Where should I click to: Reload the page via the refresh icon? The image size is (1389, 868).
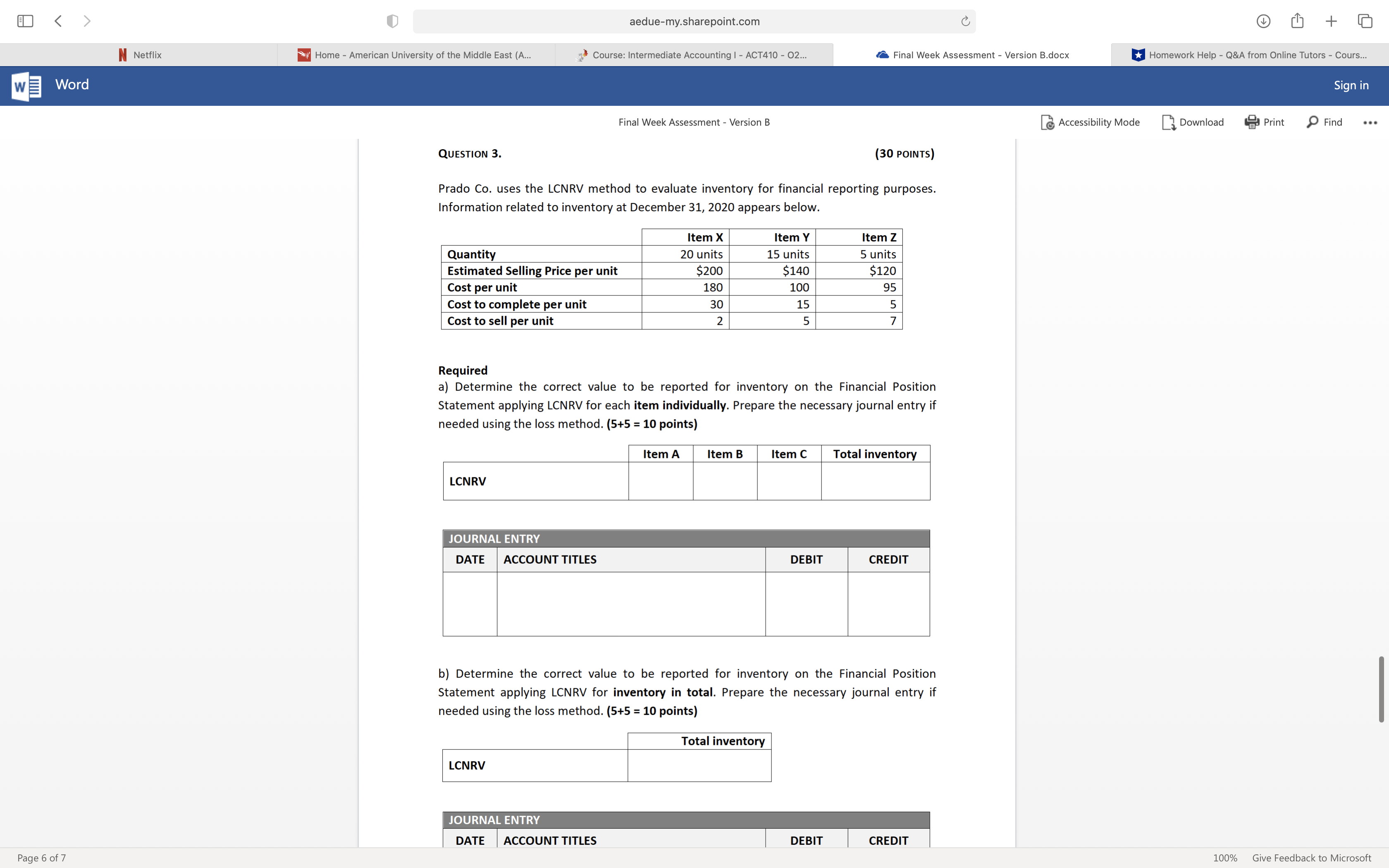(x=965, y=21)
